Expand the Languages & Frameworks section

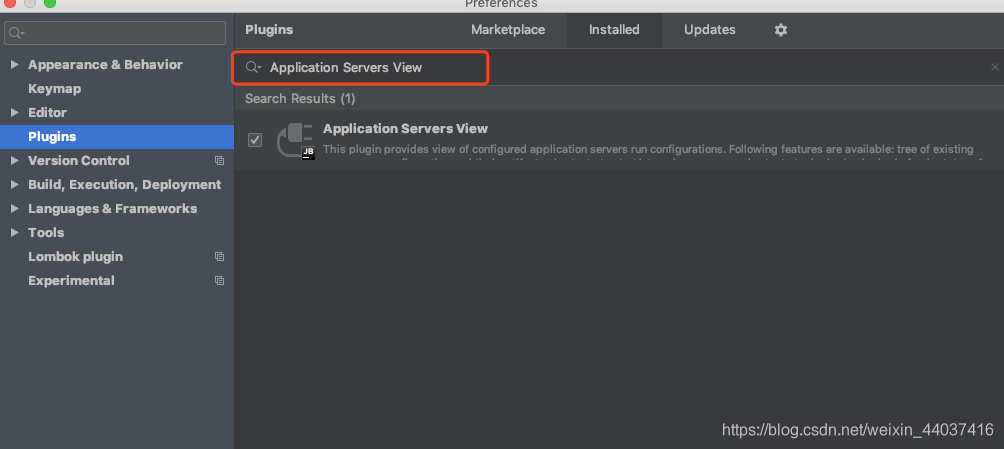click(x=15, y=209)
